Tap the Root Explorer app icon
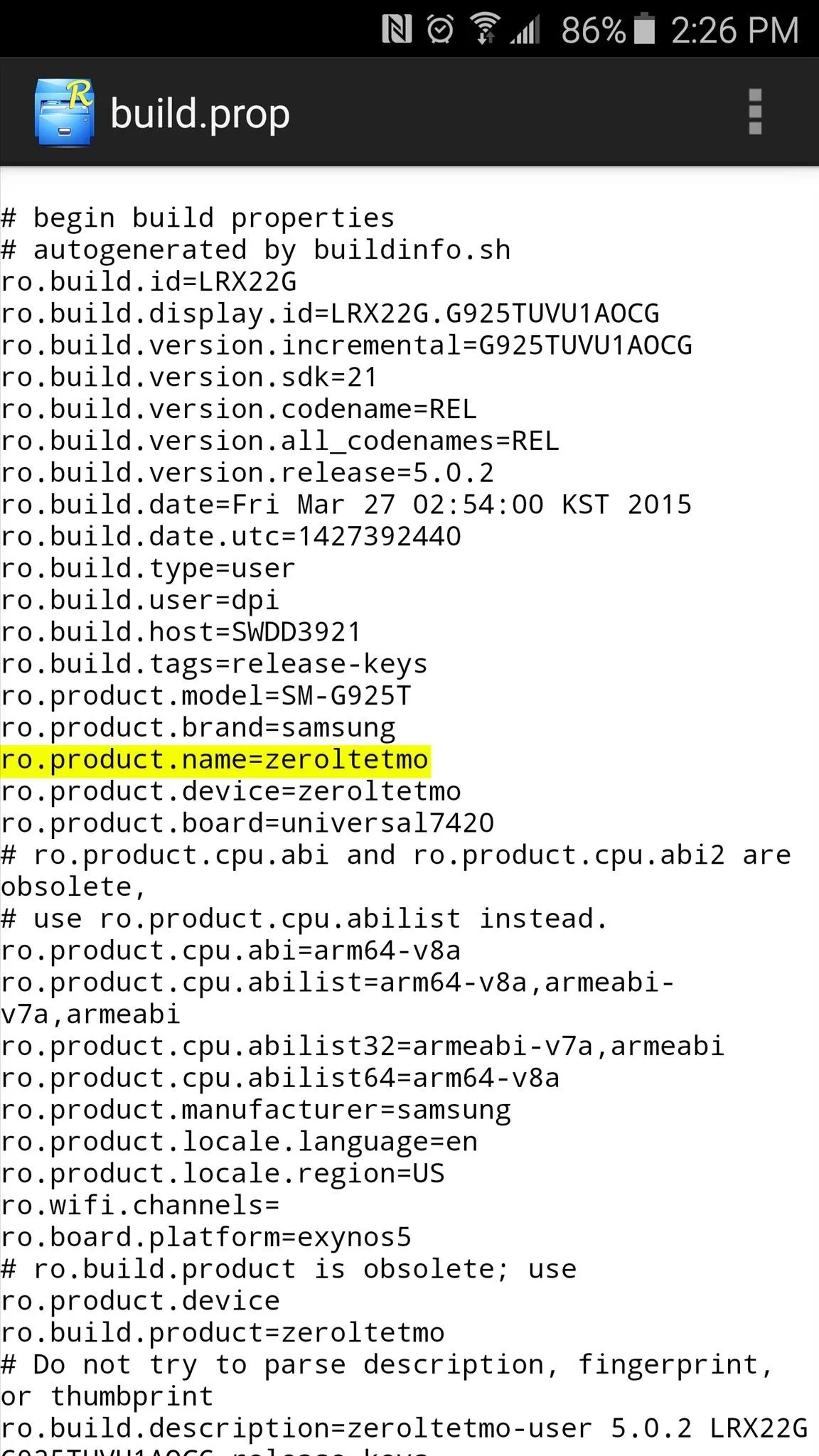 [x=65, y=112]
